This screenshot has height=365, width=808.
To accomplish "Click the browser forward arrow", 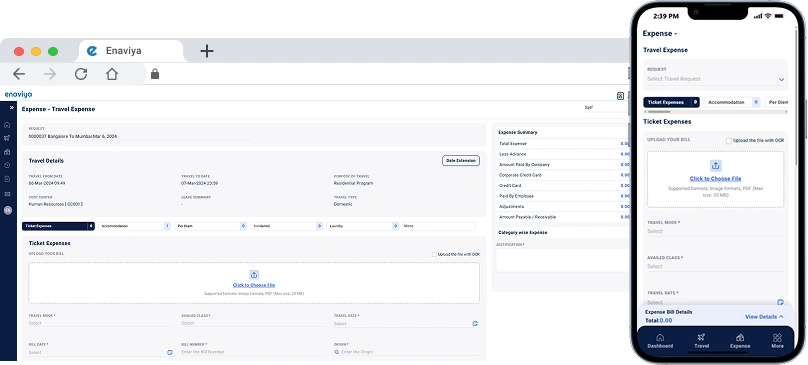I will point(50,74).
